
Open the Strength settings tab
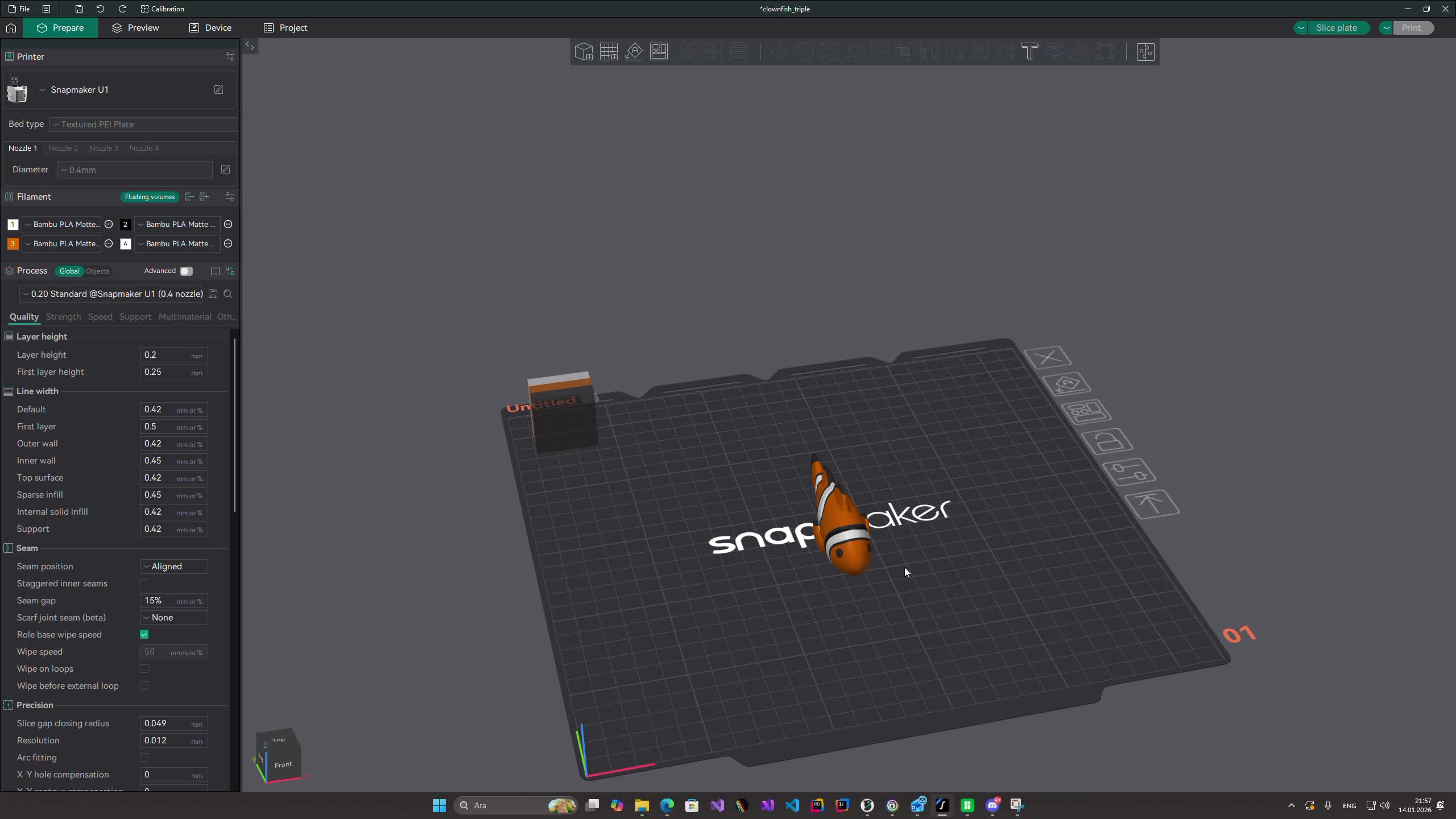pyautogui.click(x=63, y=317)
